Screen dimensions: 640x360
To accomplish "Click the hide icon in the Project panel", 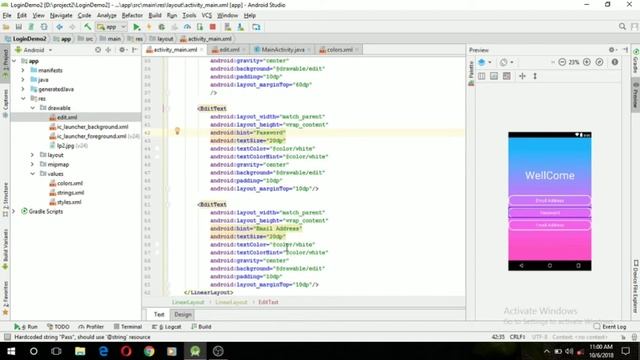I will coord(135,50).
